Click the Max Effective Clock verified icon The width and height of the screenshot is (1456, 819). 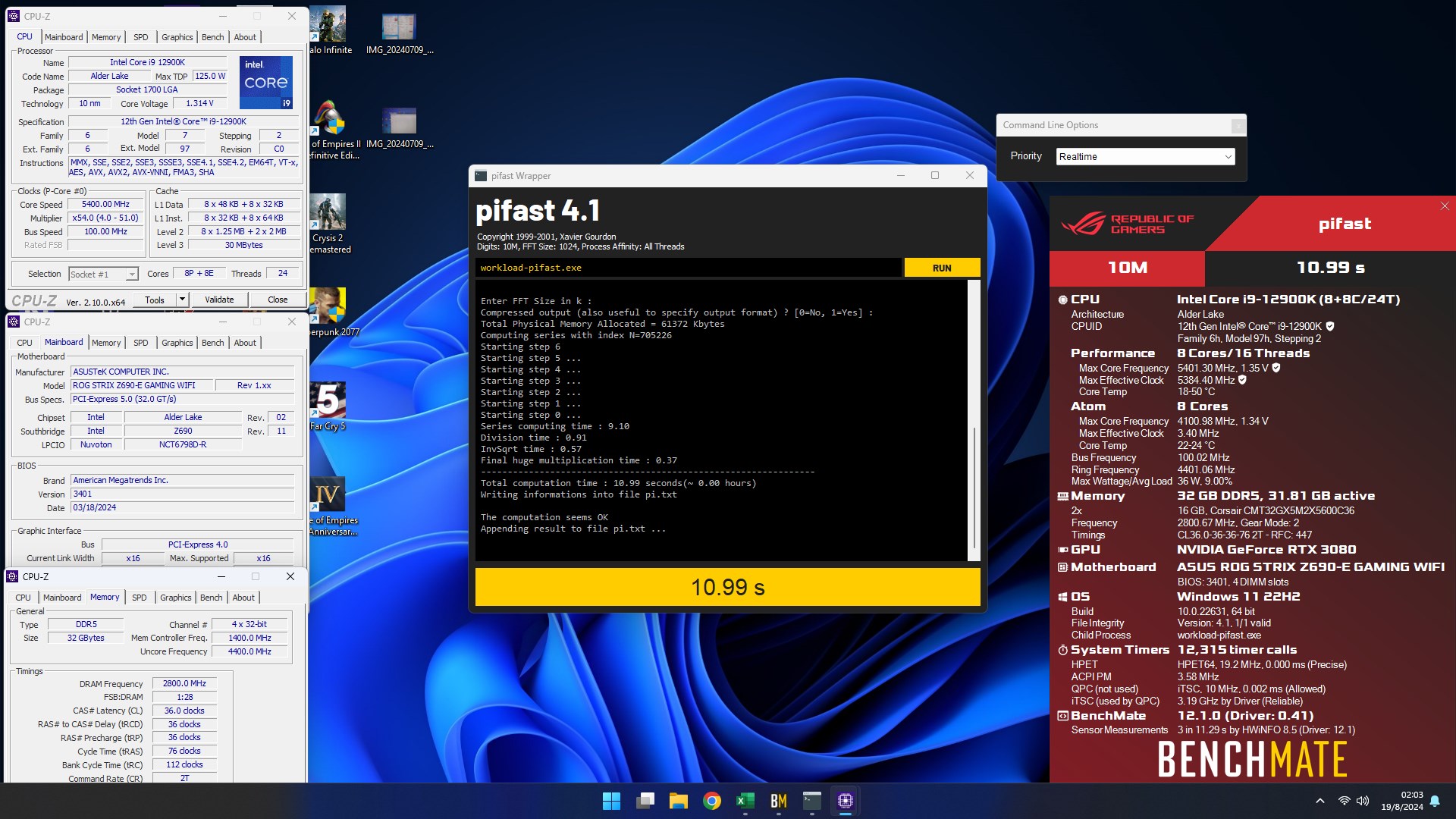click(1242, 381)
